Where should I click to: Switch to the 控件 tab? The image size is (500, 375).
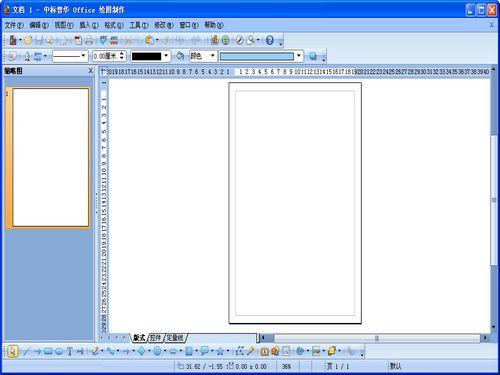click(156, 338)
